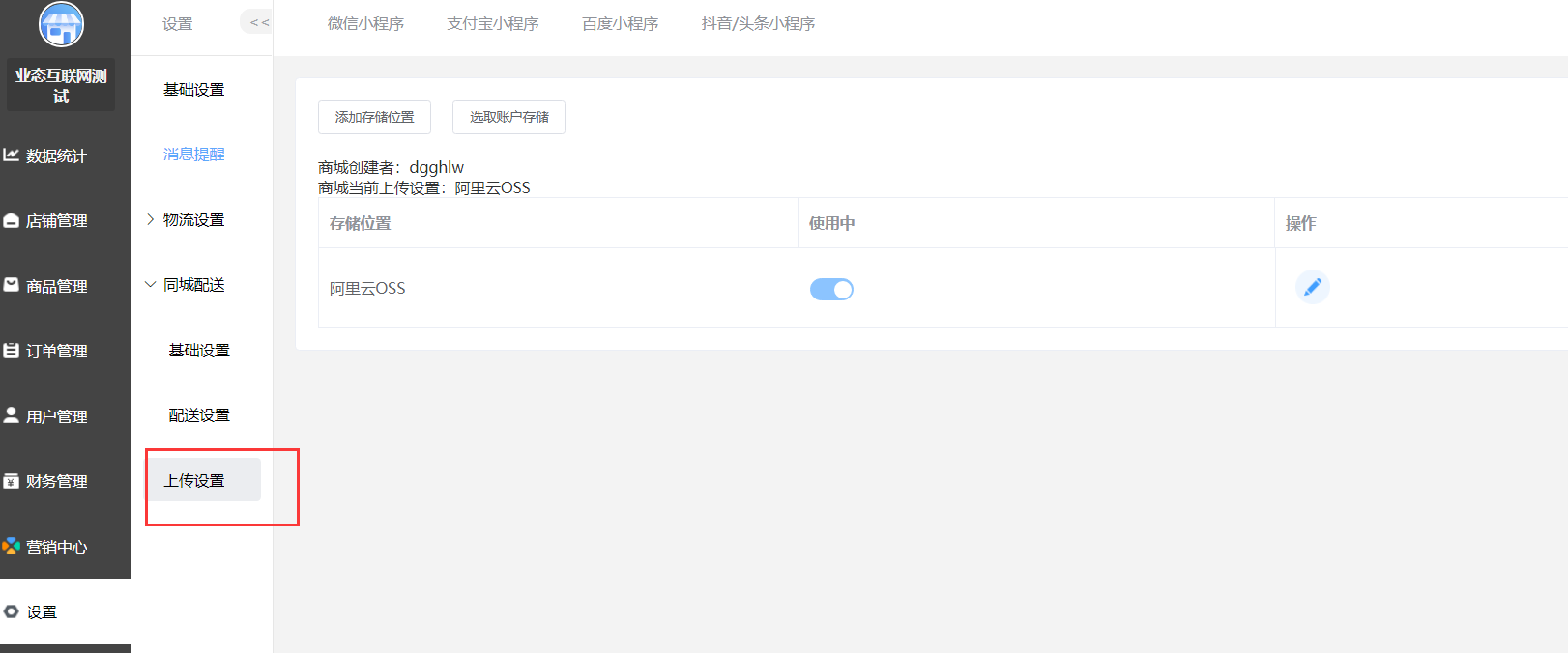Click the 商城当前上传设置 text line

[x=423, y=187]
